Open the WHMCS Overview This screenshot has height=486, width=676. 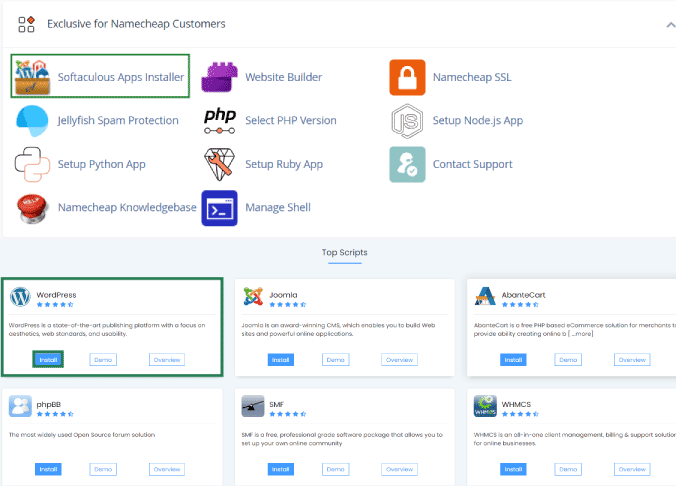632,469
